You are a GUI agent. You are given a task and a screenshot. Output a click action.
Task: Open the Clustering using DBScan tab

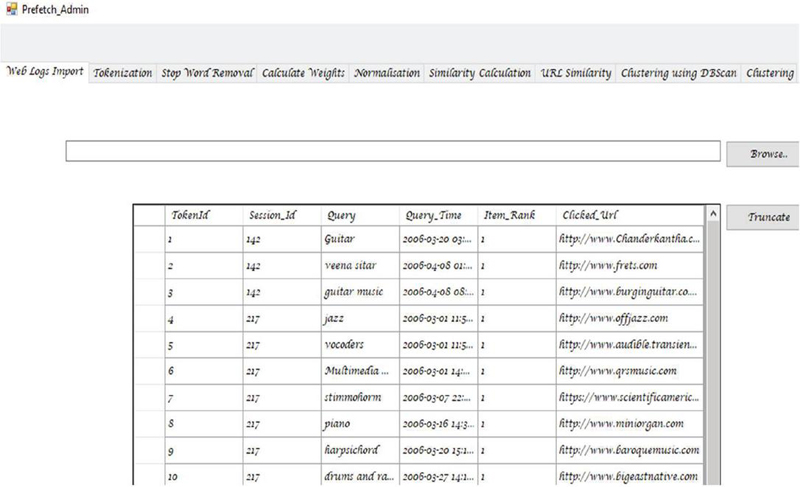point(679,73)
